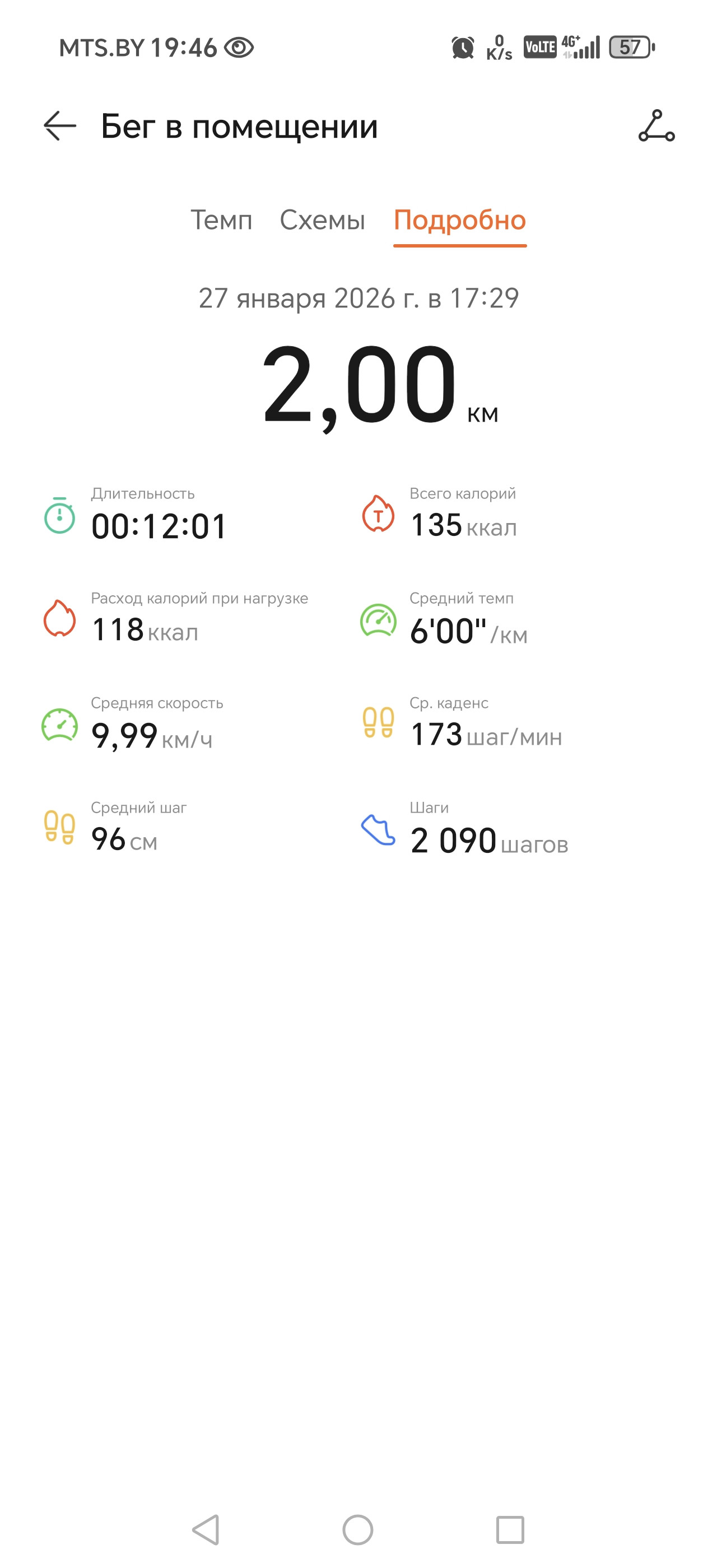
Task: Tap the blue shoe steps icon
Action: 378,830
